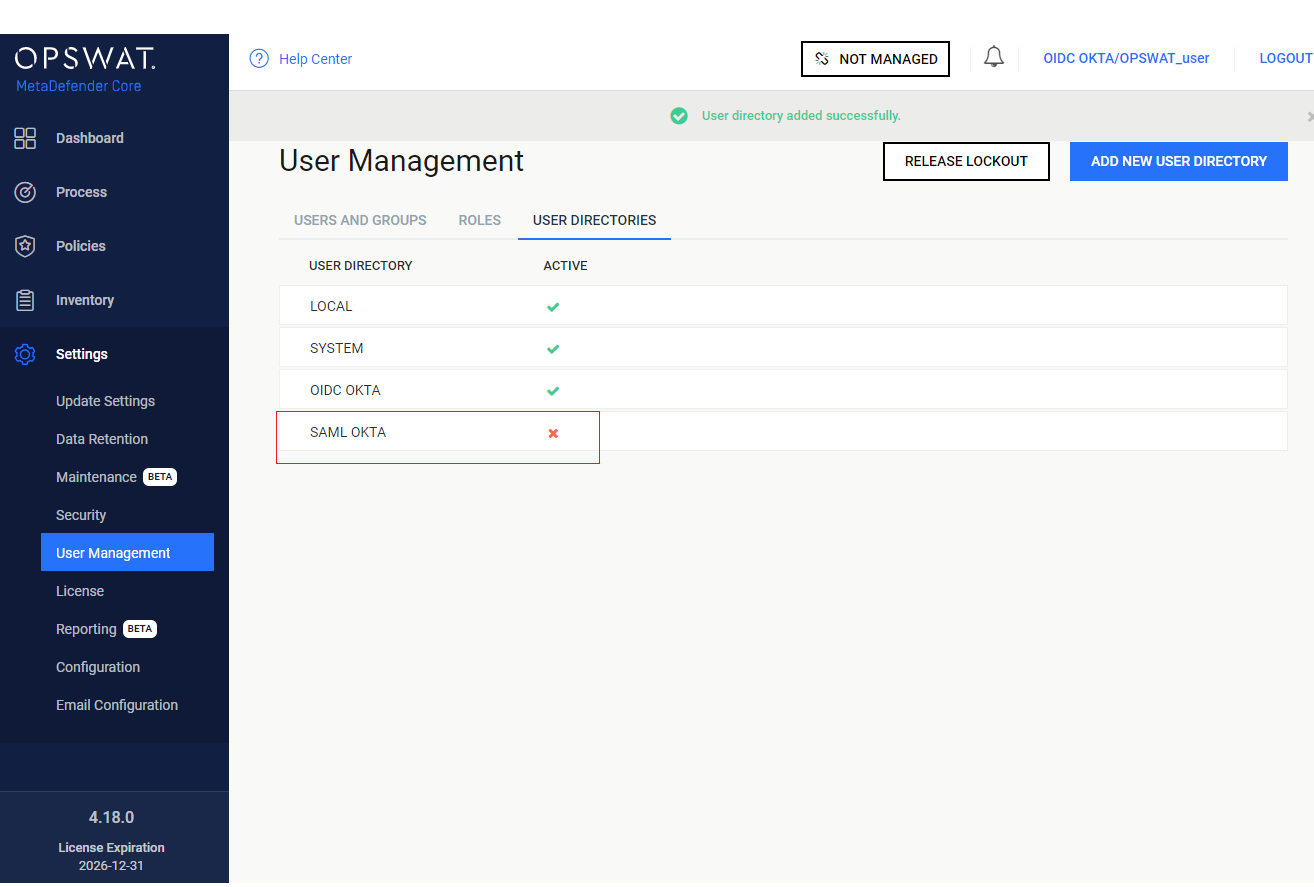Click the LOGOUT link

(x=1286, y=58)
